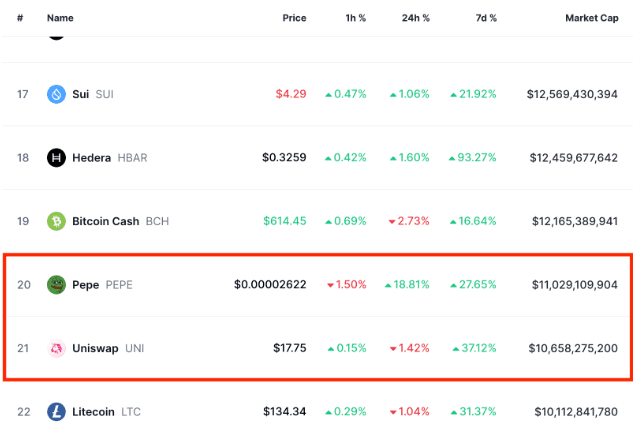
Task: Click Sui price $4.29
Action: 291,94
